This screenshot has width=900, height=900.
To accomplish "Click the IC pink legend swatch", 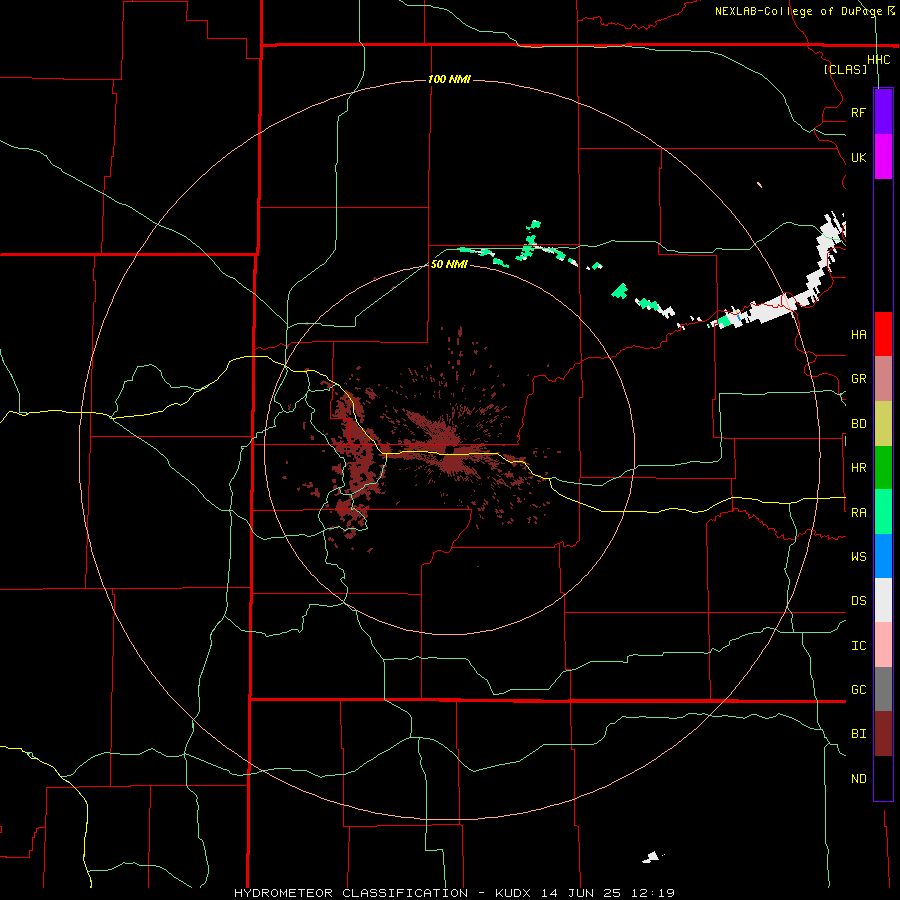I will pos(883,645).
